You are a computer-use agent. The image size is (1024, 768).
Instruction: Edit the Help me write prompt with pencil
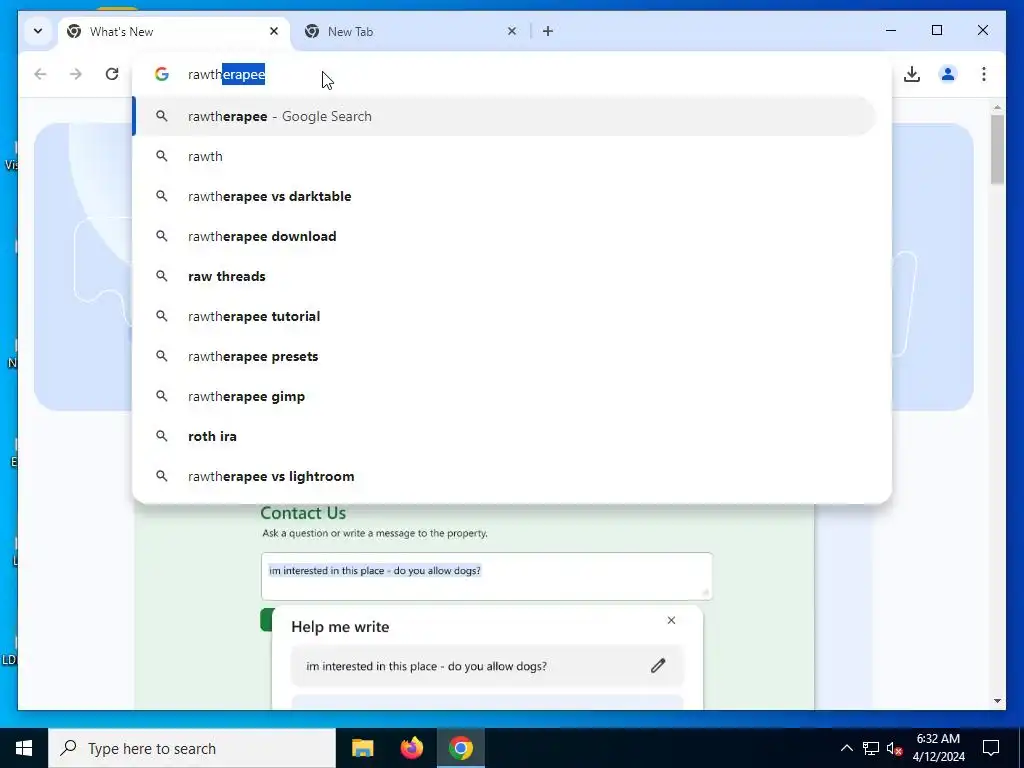[x=658, y=665]
